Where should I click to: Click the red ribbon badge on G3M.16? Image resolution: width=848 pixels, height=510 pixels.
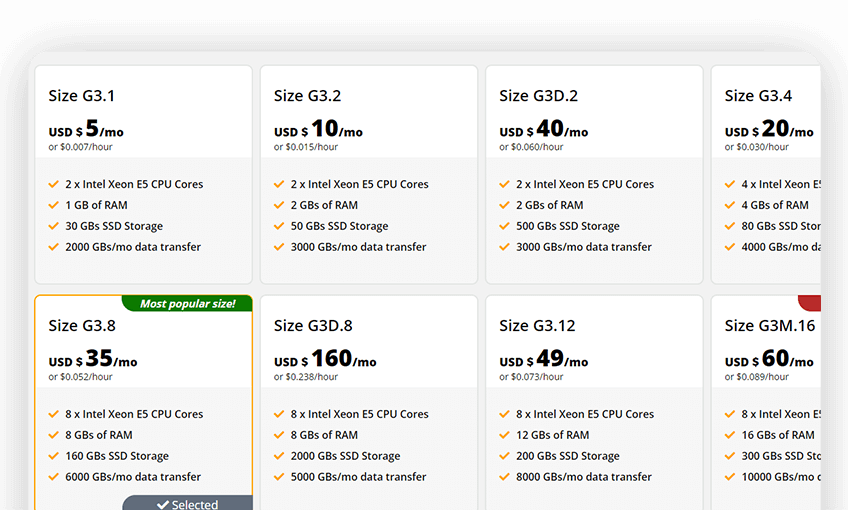coord(810,303)
